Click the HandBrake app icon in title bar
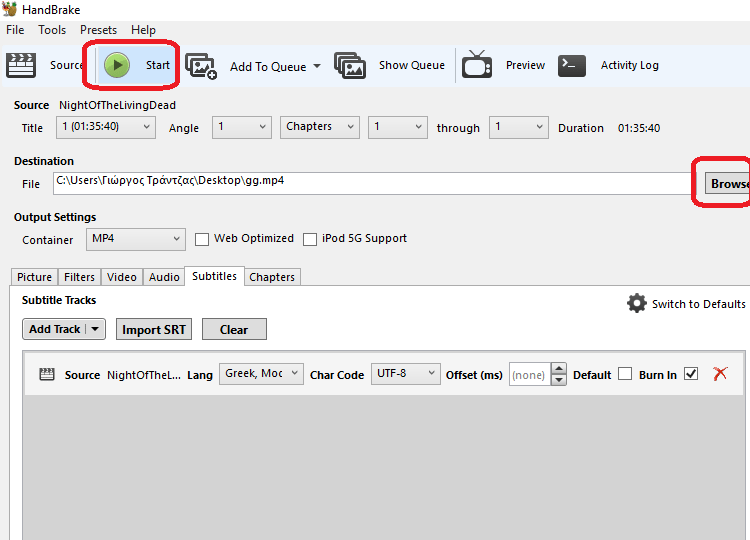 pyautogui.click(x=10, y=9)
